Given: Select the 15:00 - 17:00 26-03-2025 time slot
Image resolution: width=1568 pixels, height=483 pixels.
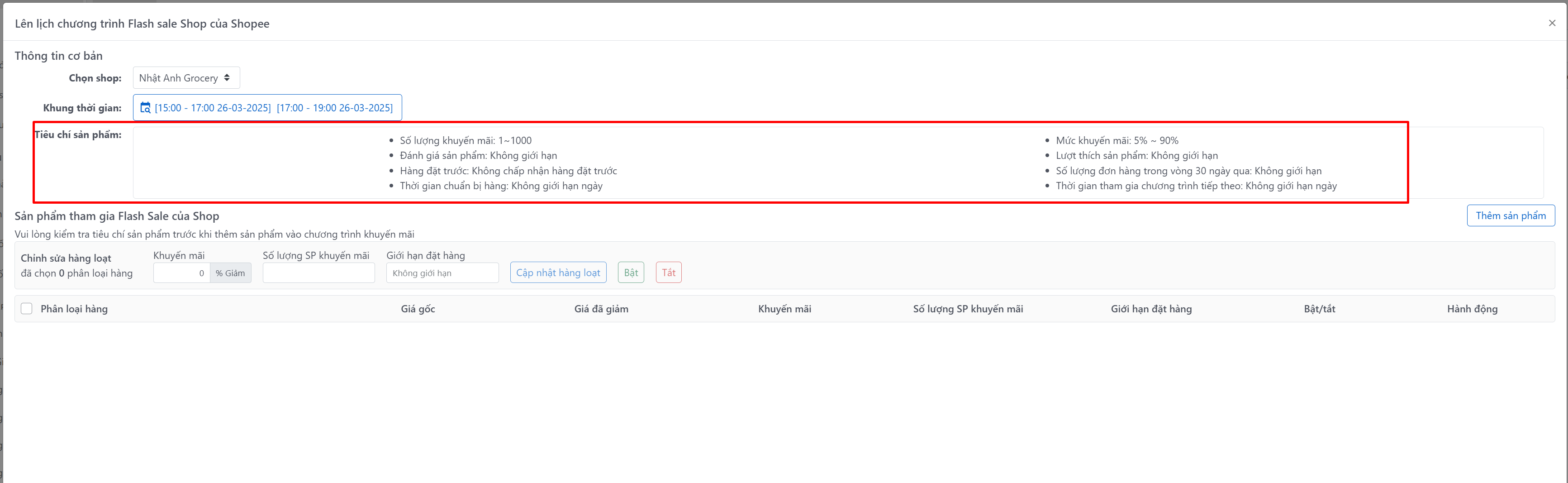Looking at the screenshot, I should click(213, 108).
